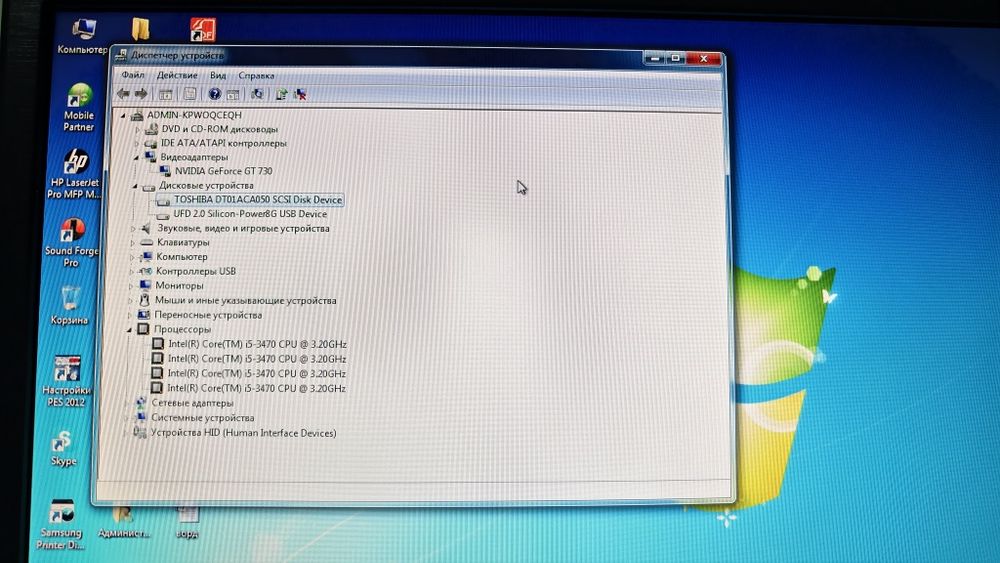1000x563 pixels.
Task: Expand Звуковые, видео и игровые устройства
Action: coord(133,228)
